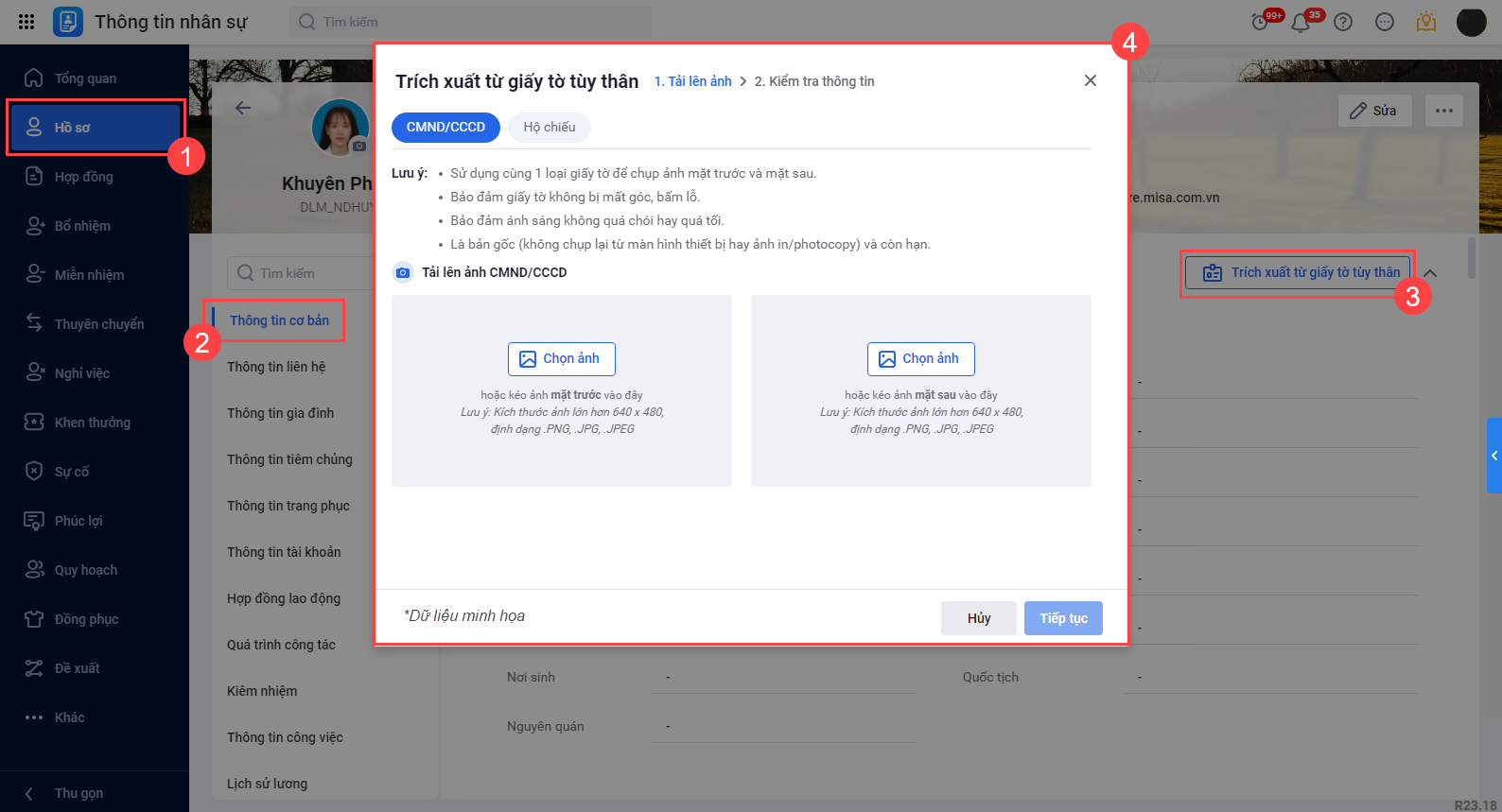Select the CMND/CCCD document type
The height and width of the screenshot is (812, 1502).
point(445,127)
